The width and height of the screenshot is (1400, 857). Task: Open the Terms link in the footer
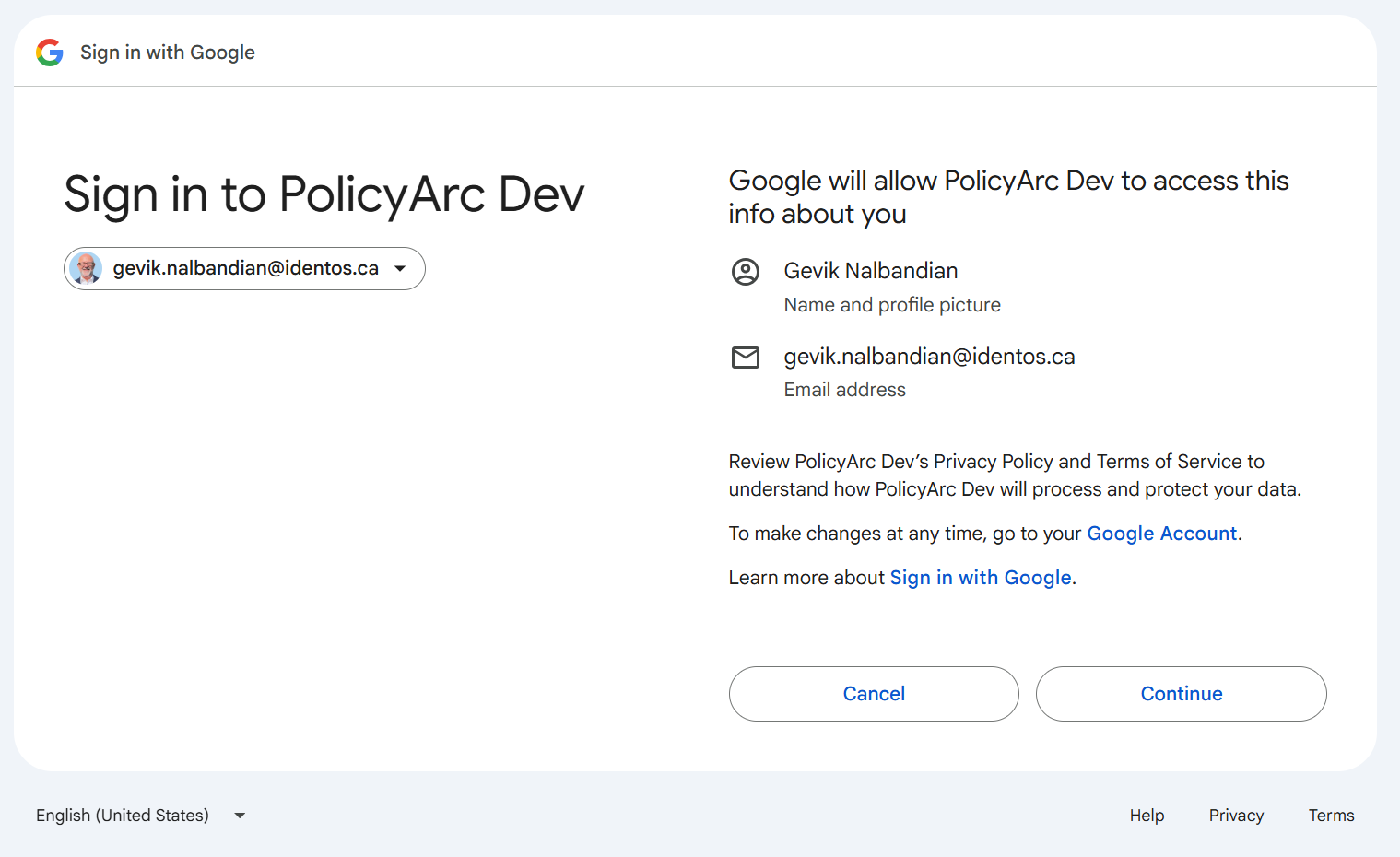click(x=1332, y=816)
